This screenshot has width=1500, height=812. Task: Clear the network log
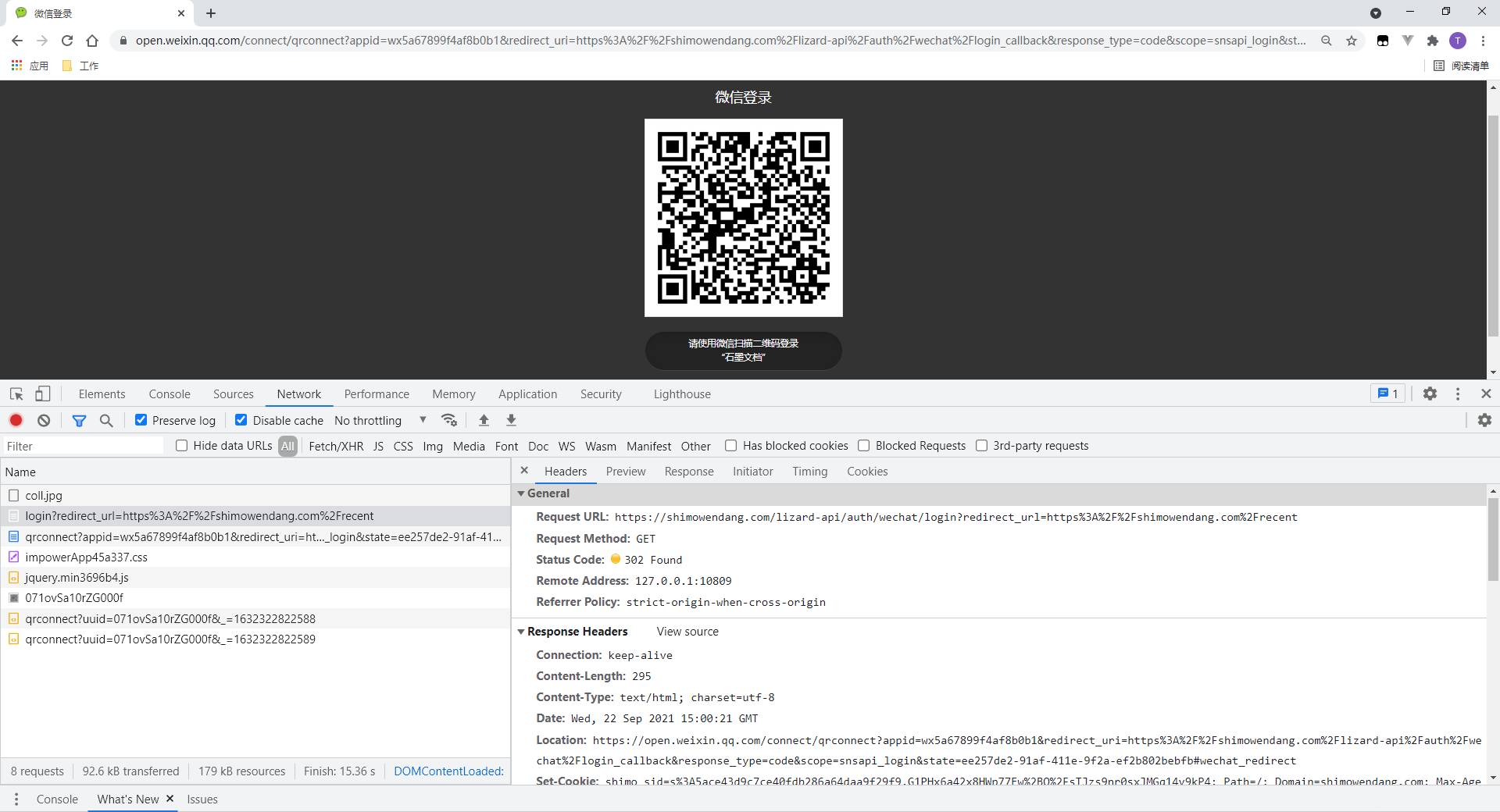coord(44,420)
